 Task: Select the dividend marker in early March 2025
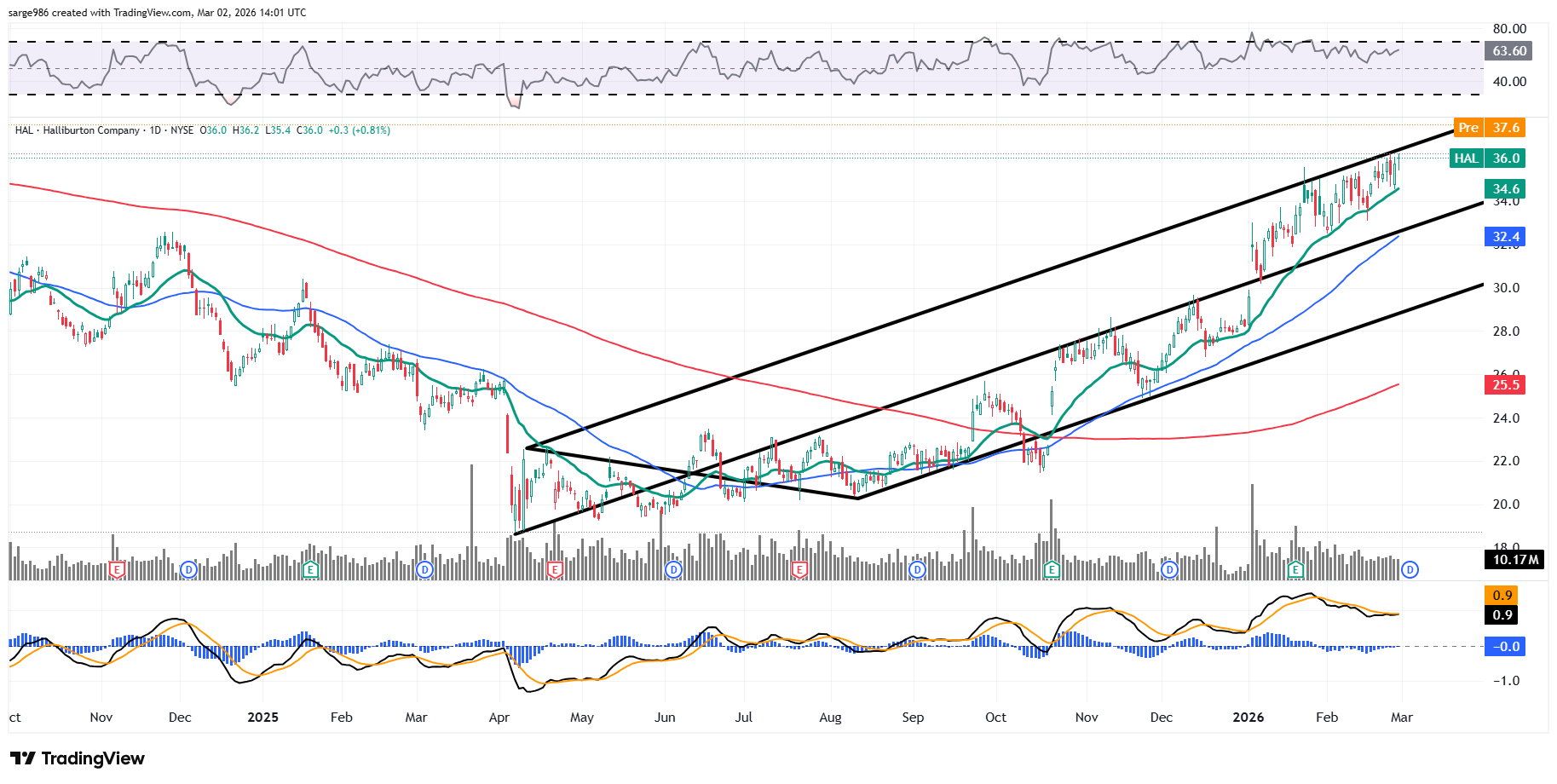[x=424, y=569]
